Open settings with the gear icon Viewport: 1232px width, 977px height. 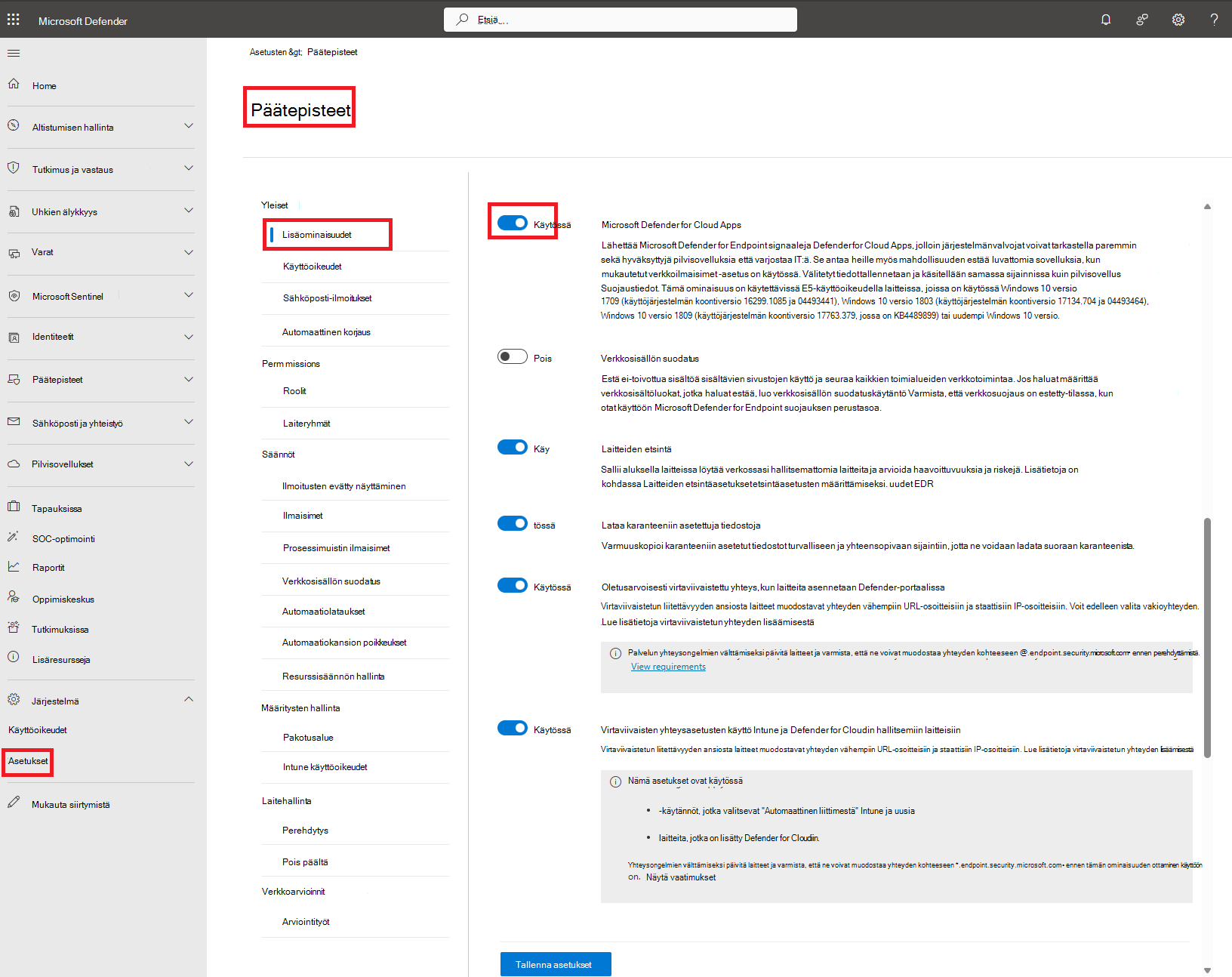point(1178,19)
